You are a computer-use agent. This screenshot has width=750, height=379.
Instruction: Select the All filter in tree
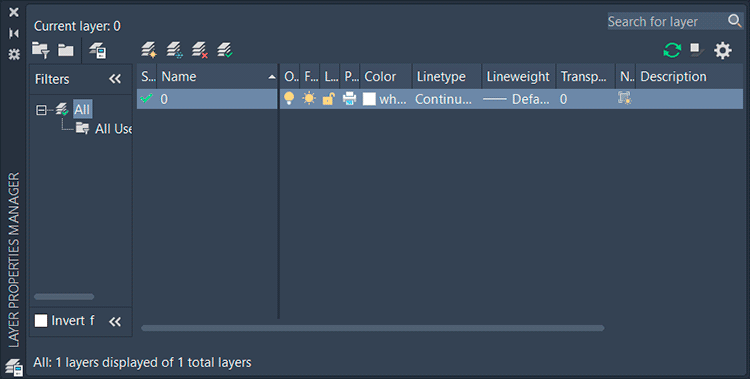[82, 109]
